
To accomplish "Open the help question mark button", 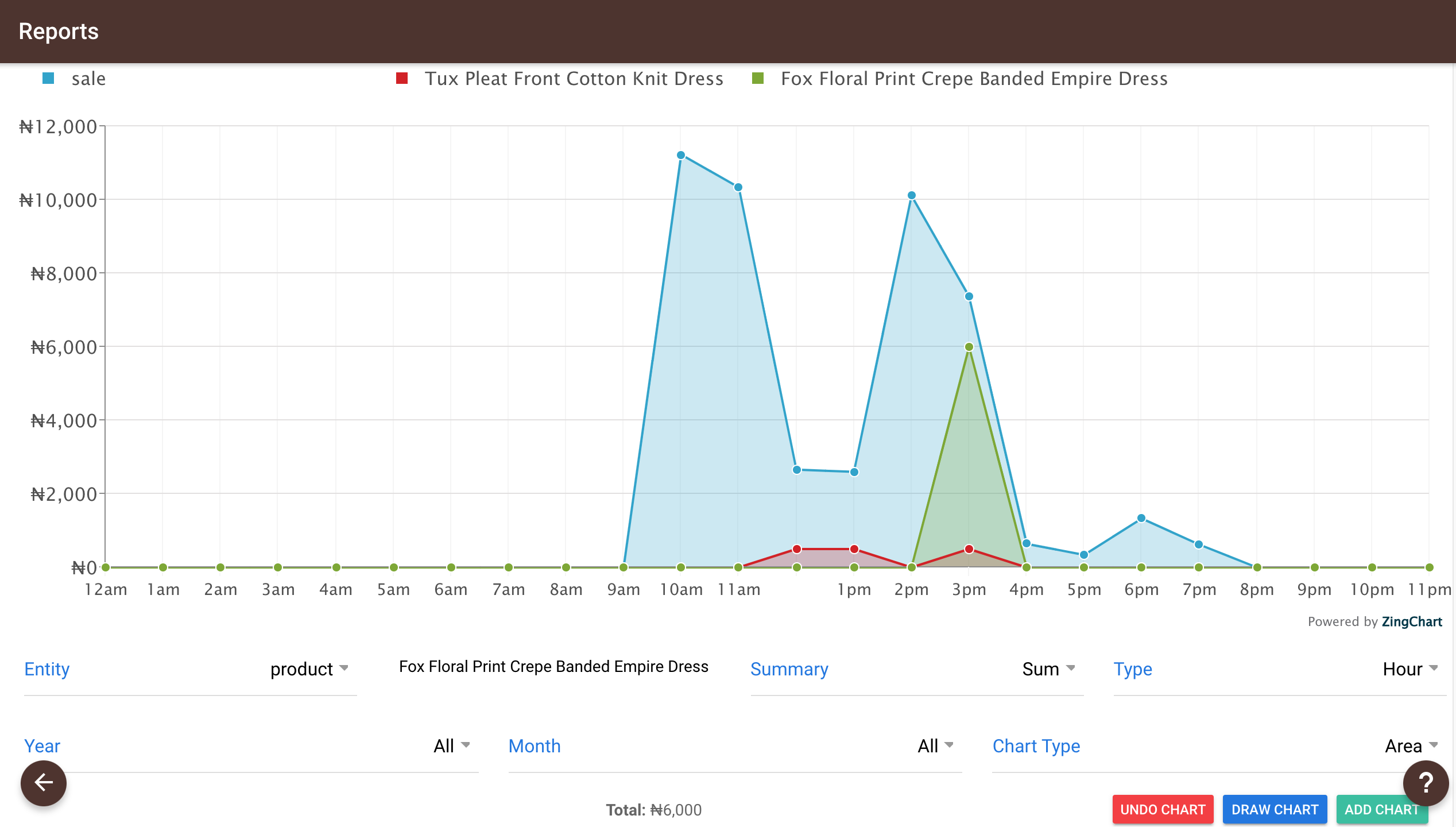I will coord(1426,783).
